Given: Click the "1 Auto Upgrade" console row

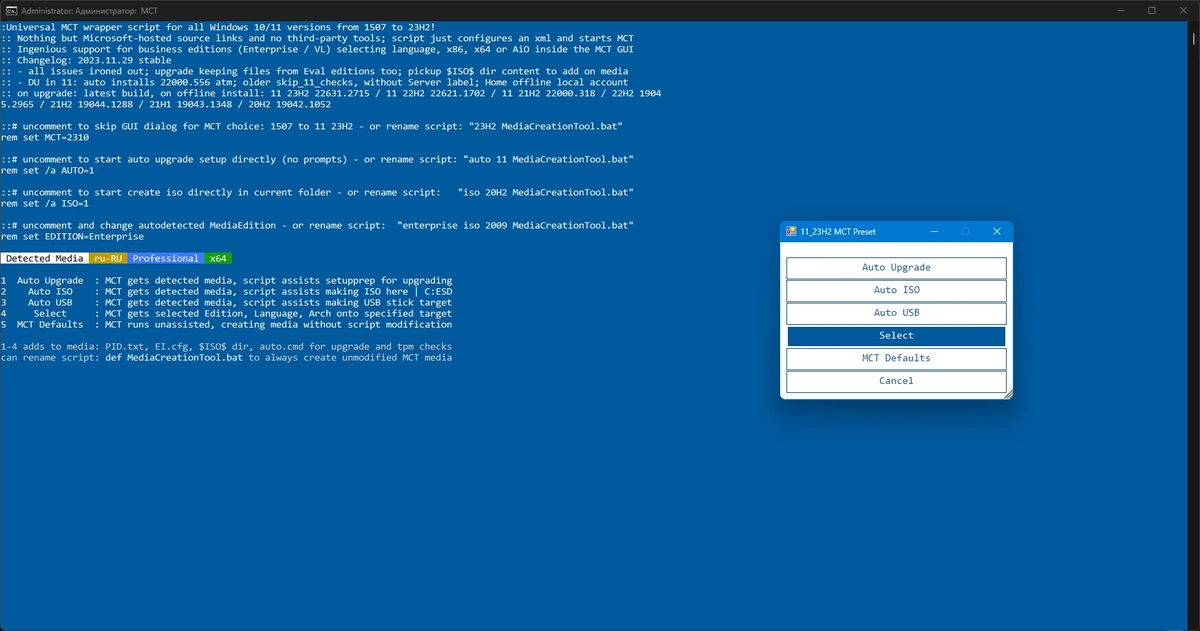Looking at the screenshot, I should [227, 281].
